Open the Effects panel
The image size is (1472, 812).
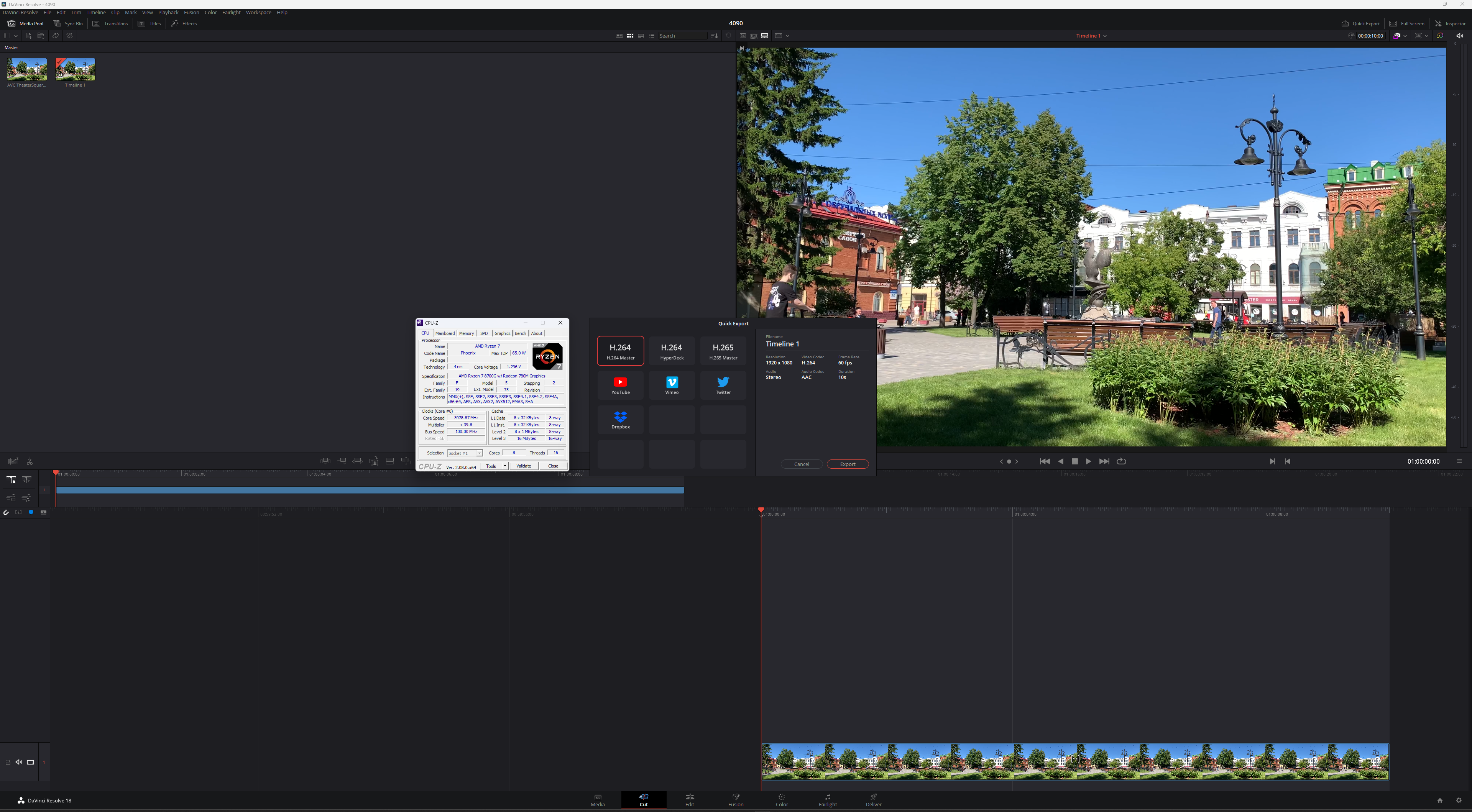click(x=184, y=23)
